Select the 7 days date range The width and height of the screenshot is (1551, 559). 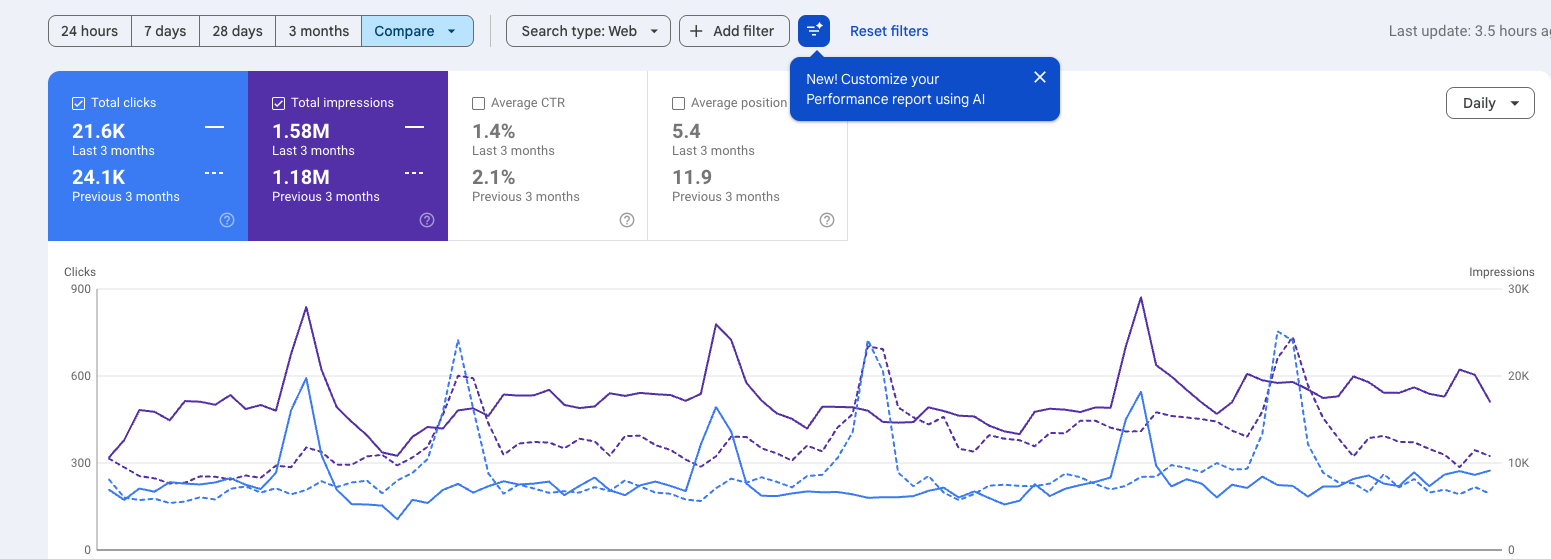(165, 31)
